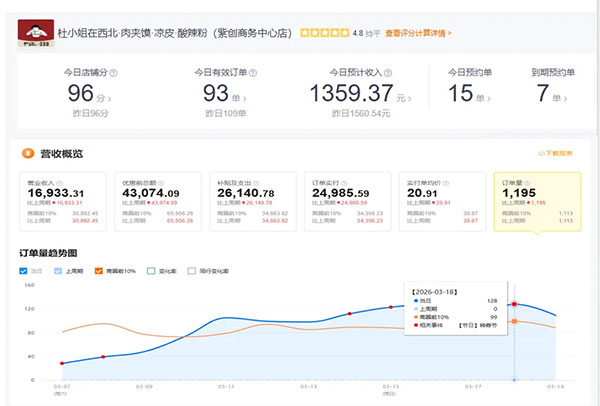
Task: Toggle the 上周期 series checkbox
Action: (x=60, y=271)
